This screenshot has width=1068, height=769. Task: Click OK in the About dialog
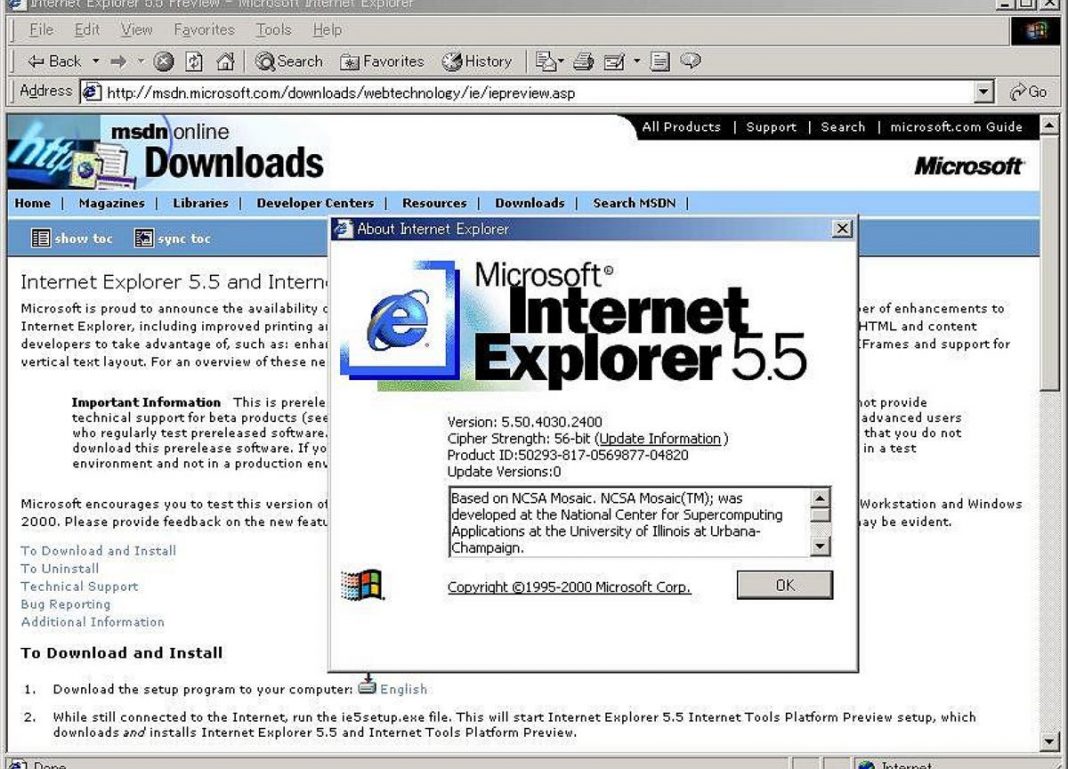(785, 585)
